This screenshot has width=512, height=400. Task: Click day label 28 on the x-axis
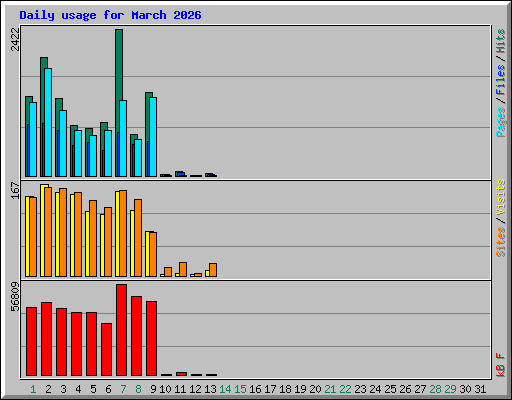[x=435, y=389]
